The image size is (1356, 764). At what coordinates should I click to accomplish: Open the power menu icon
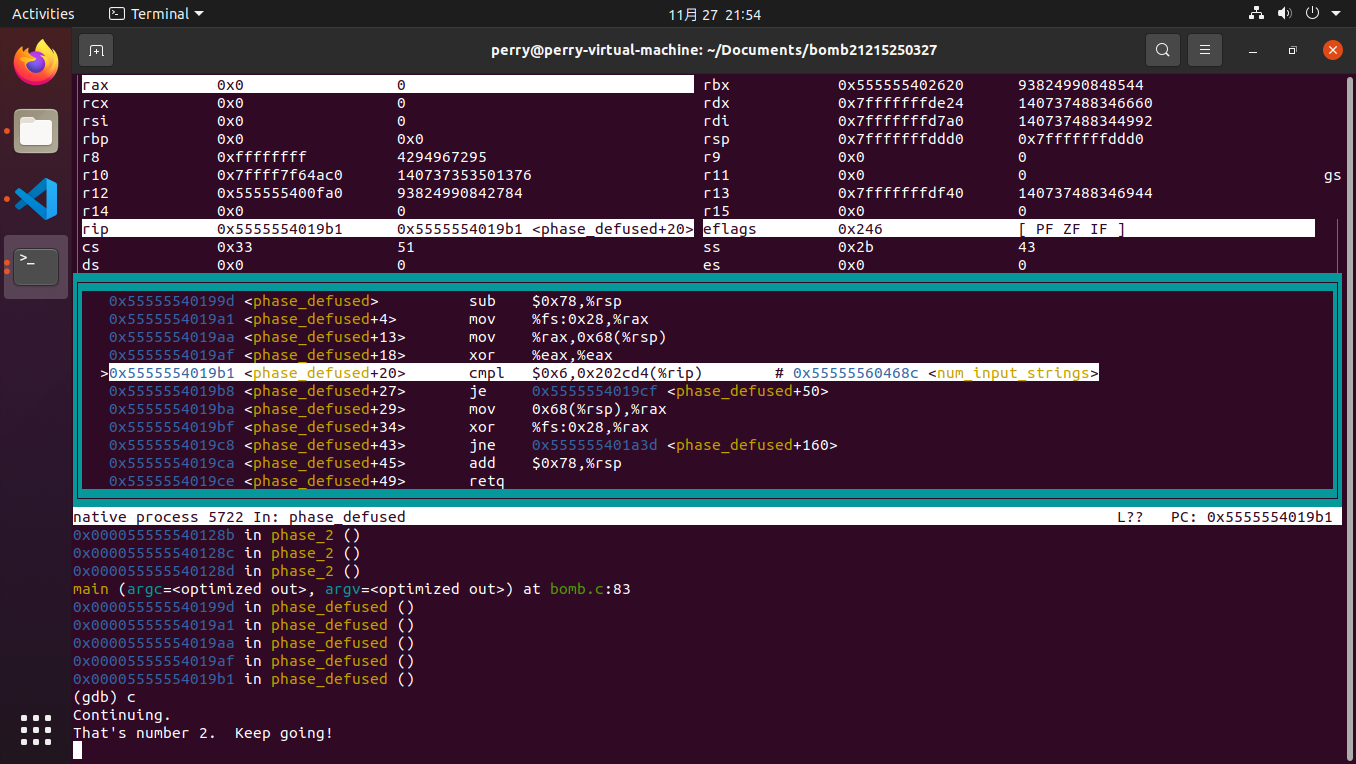1313,14
